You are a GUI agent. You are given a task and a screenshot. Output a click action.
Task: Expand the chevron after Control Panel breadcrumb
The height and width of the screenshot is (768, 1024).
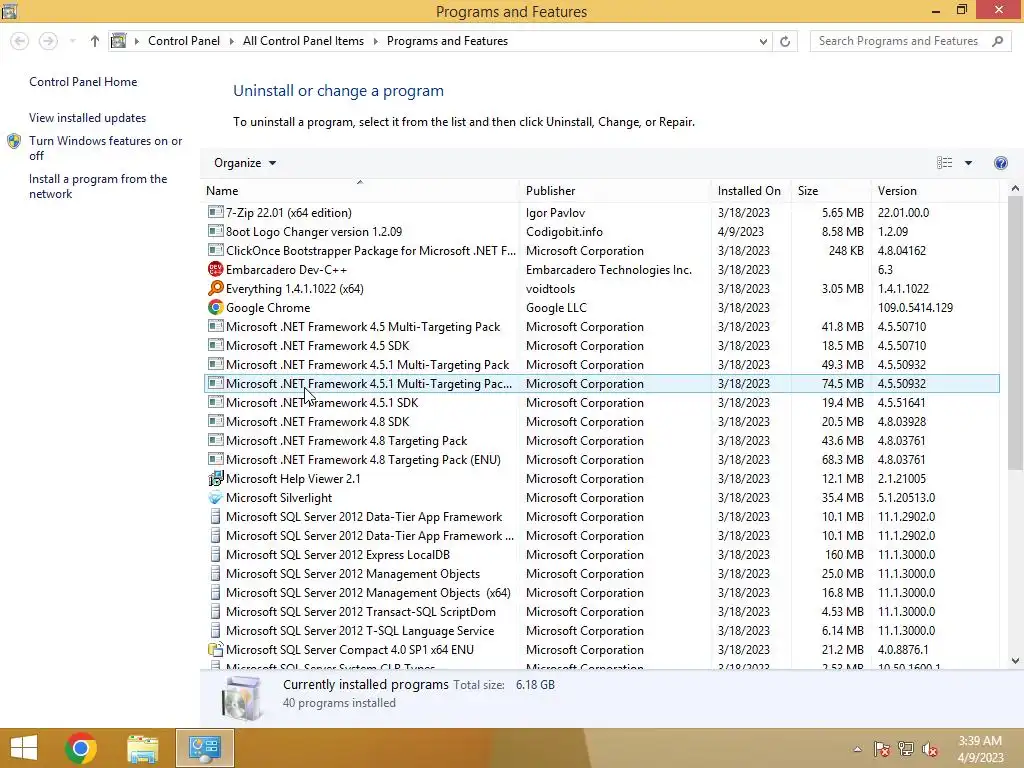point(231,41)
